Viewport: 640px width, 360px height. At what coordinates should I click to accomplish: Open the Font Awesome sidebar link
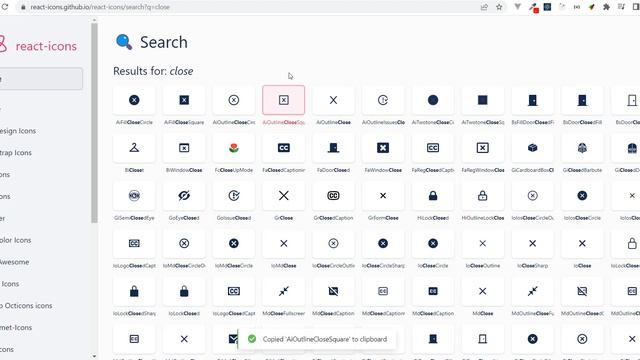click(15, 262)
